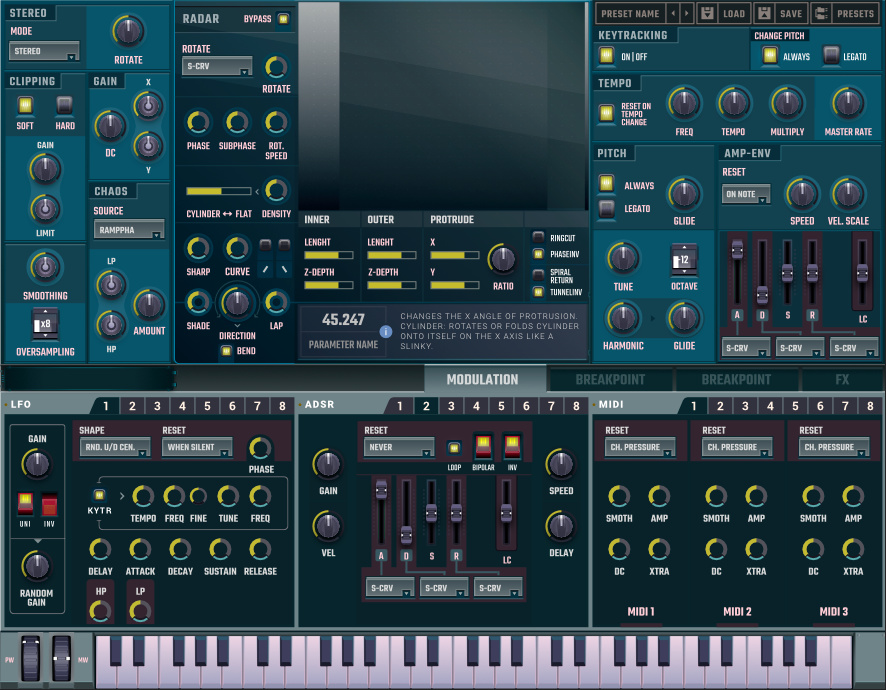Toggle the Radar Bypass switch
The height and width of the screenshot is (690, 886).
pos(283,19)
